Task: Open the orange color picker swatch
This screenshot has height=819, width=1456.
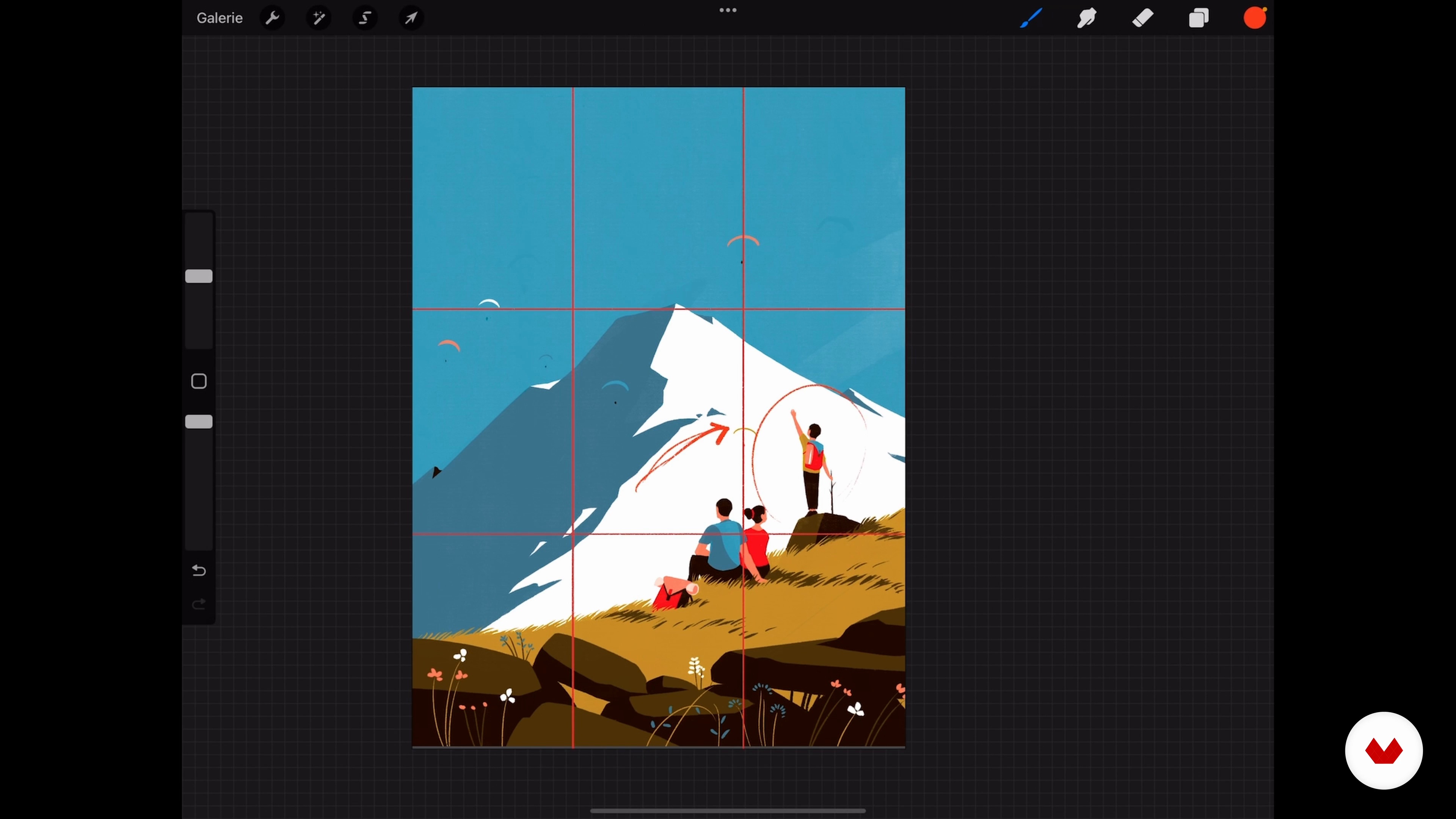Action: [1255, 18]
